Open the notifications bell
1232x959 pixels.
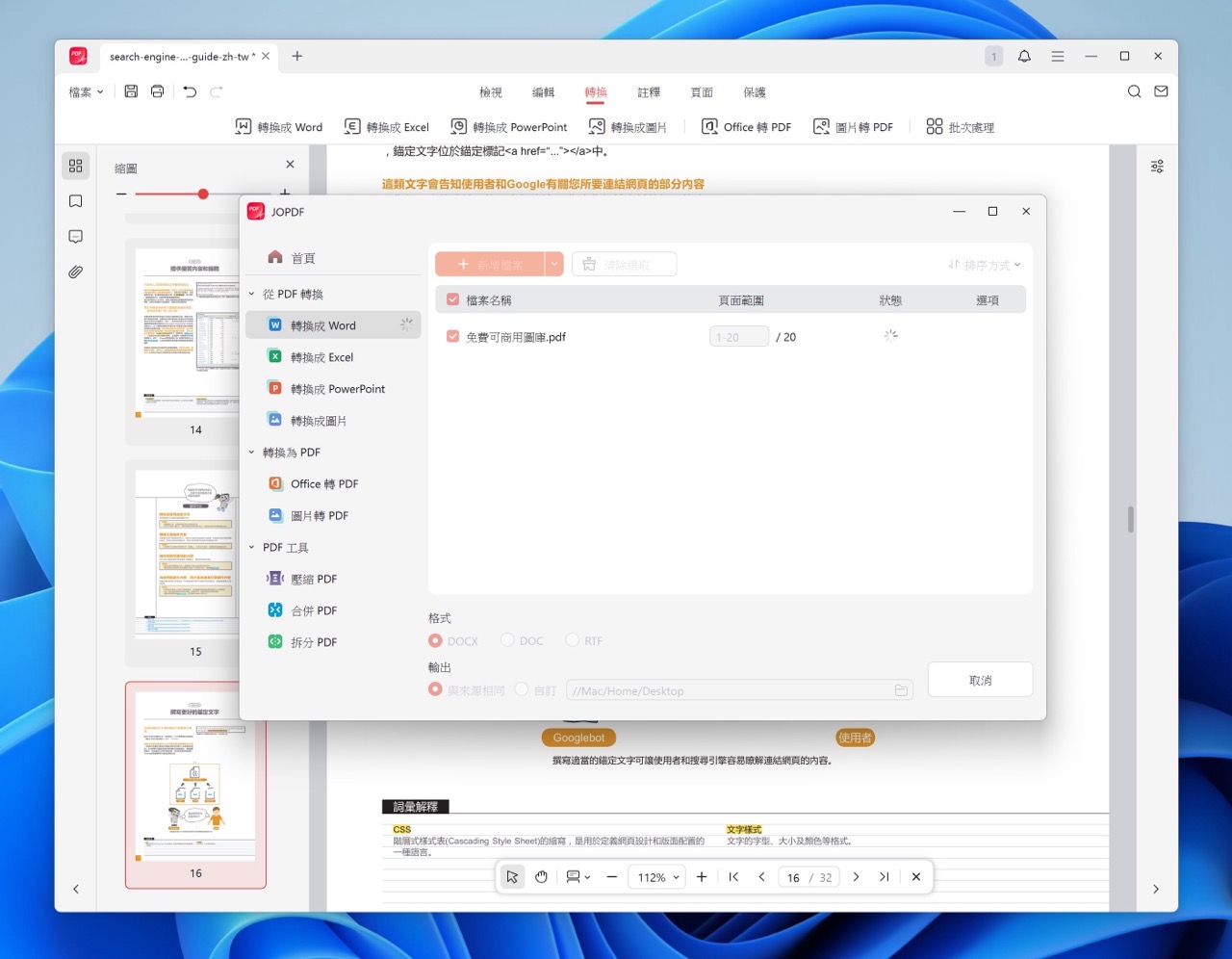(x=1024, y=57)
